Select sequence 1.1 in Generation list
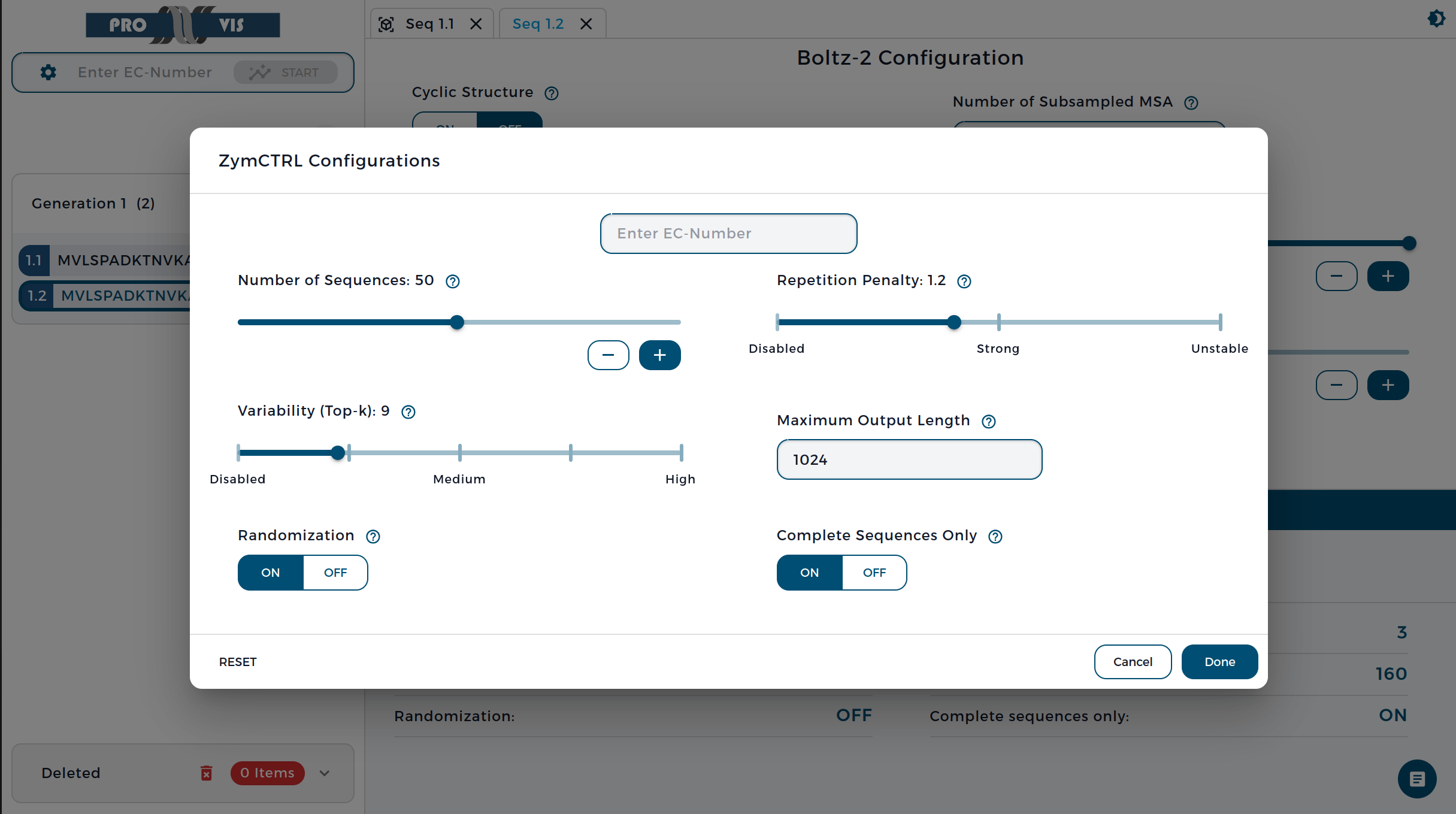 click(105, 261)
